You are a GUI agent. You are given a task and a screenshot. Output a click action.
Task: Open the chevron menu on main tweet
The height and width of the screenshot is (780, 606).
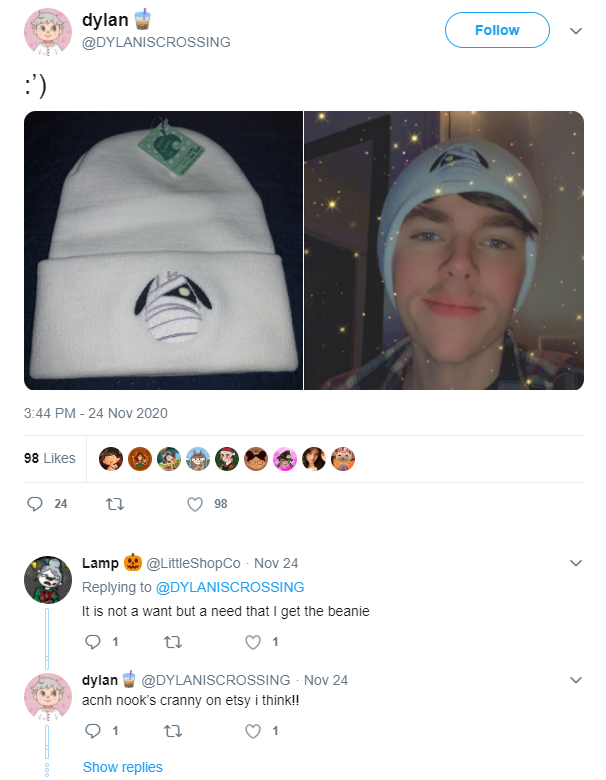point(576,31)
